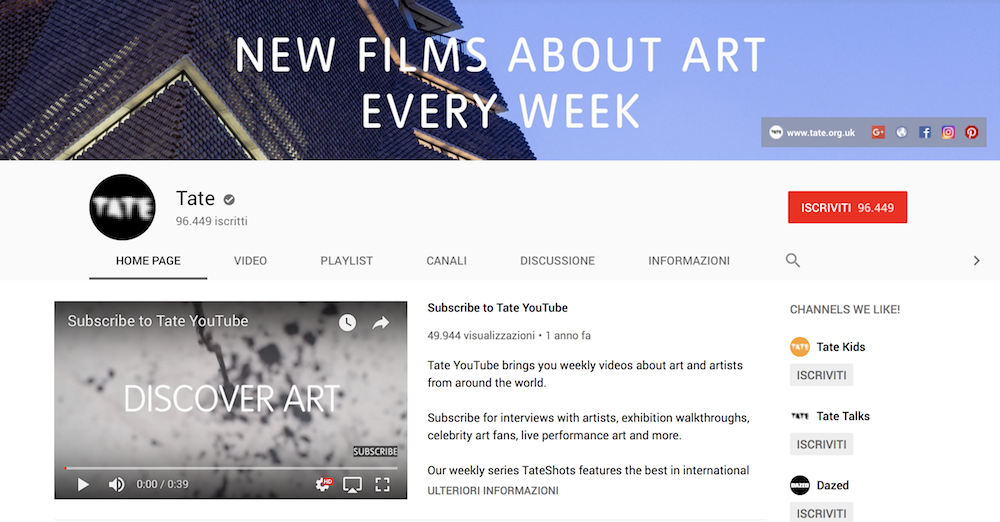
Task: Open the www.tate.org.uk banner link
Action: coord(820,133)
